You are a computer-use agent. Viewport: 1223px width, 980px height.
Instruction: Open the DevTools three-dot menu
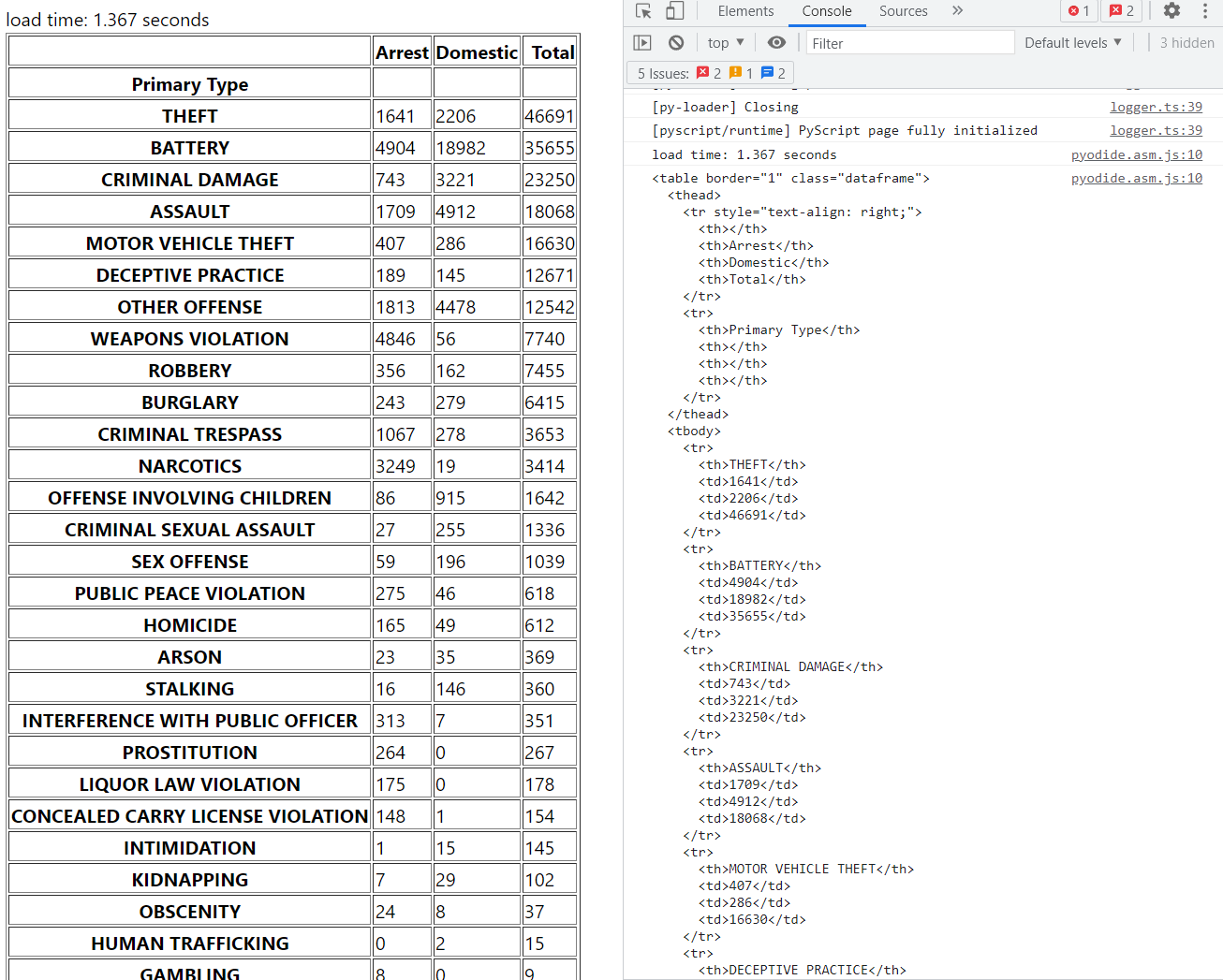1205,11
